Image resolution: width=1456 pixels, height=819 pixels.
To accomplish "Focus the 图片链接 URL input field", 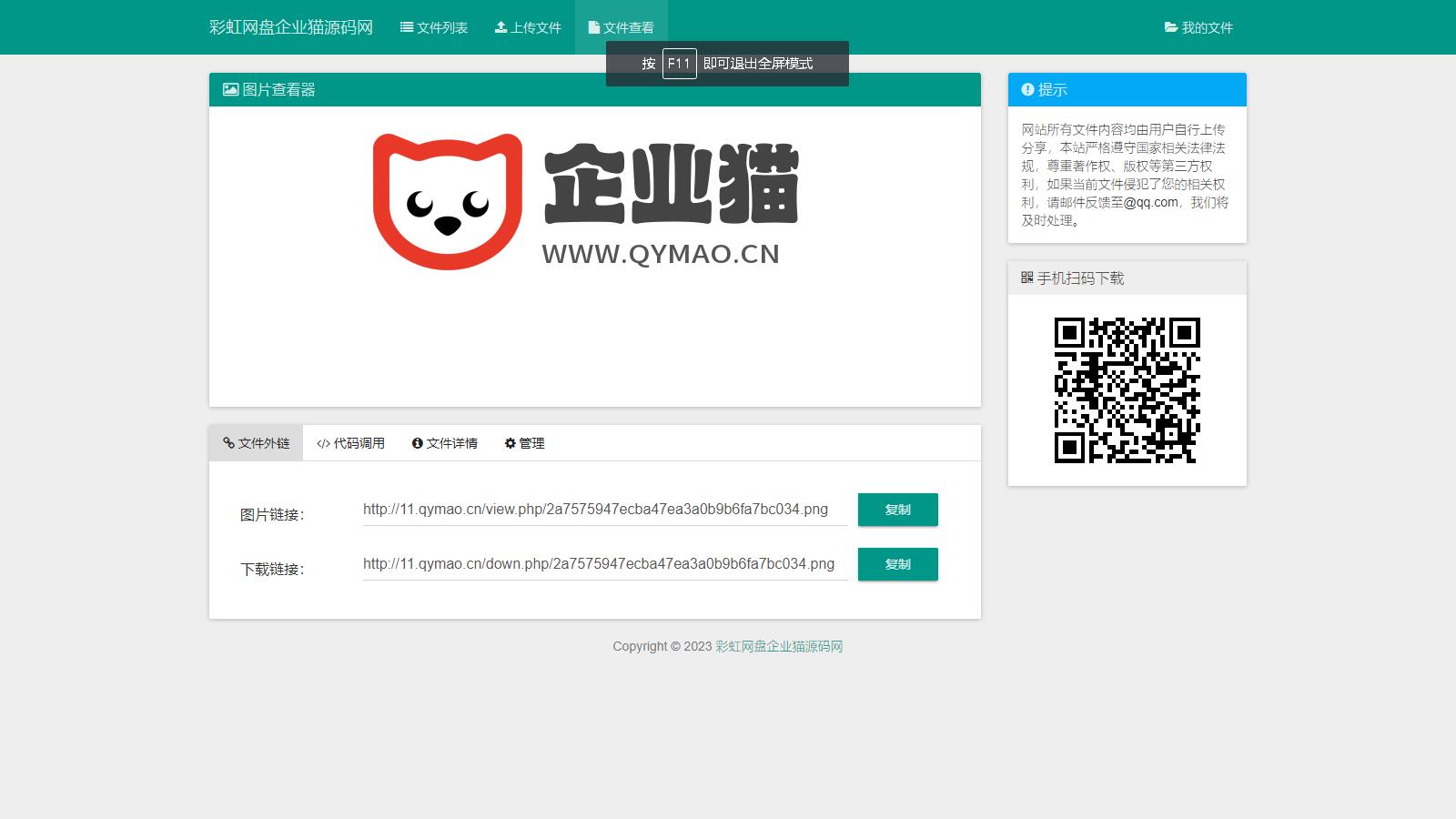I will click(605, 510).
